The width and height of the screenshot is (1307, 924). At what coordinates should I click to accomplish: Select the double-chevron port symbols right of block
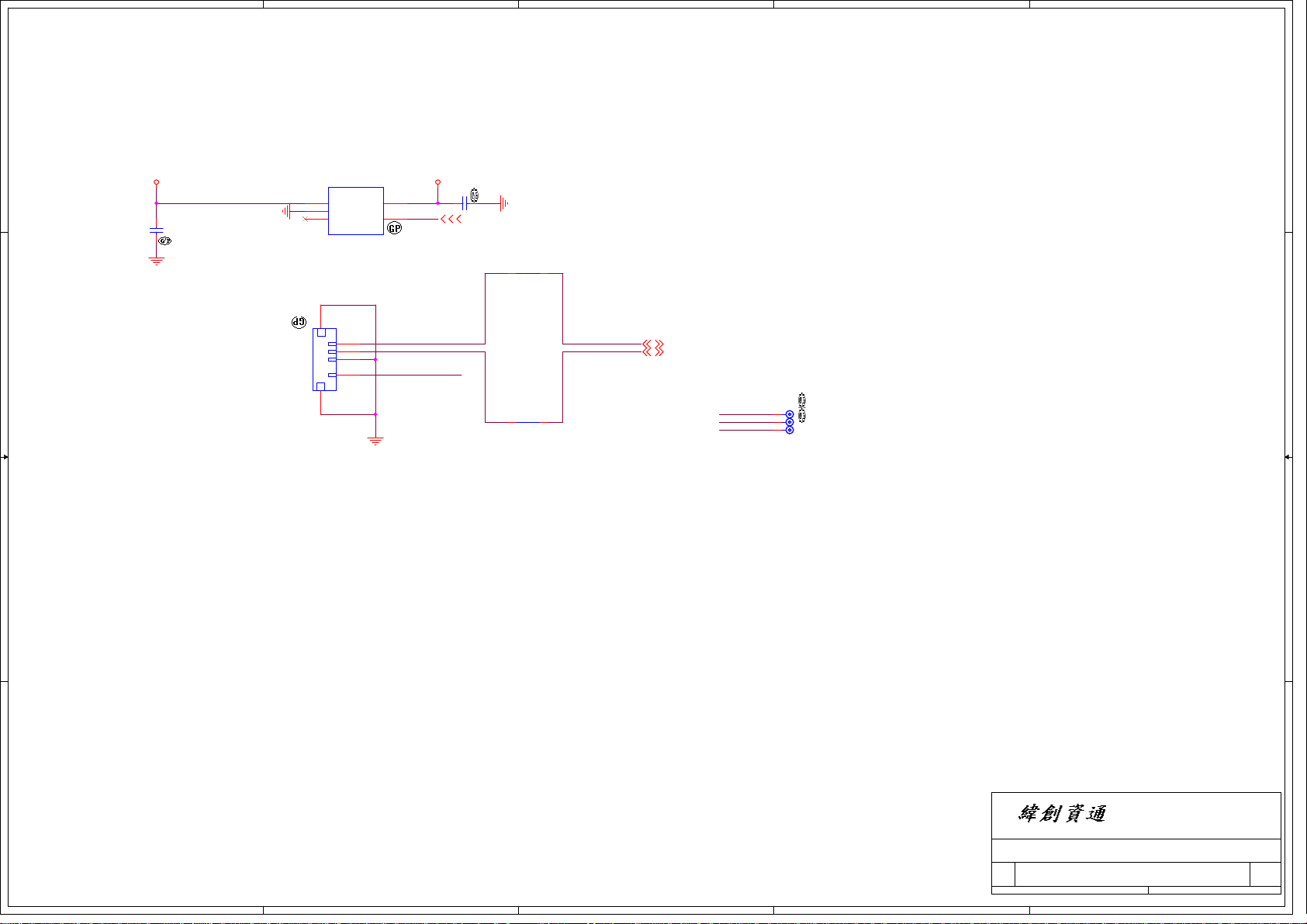click(x=654, y=348)
